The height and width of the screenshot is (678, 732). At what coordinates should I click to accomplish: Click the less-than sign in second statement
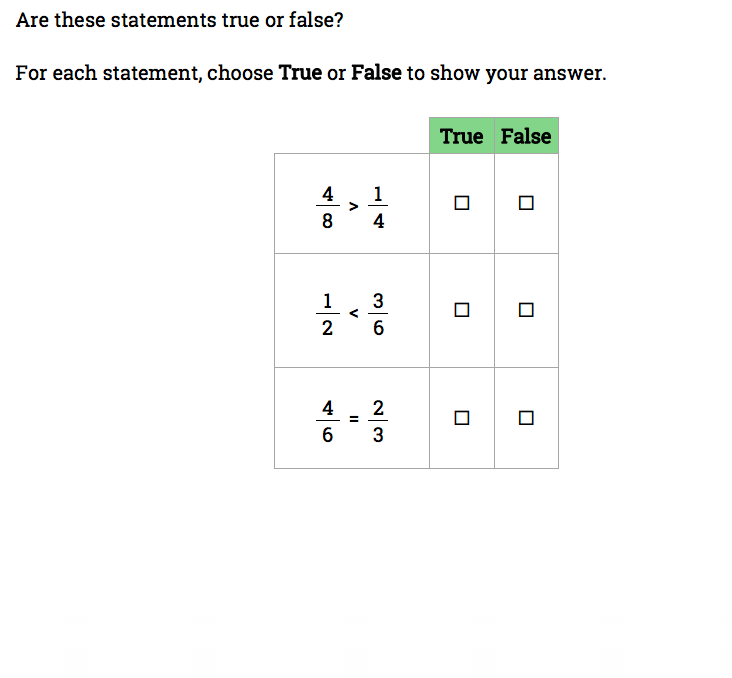point(353,313)
